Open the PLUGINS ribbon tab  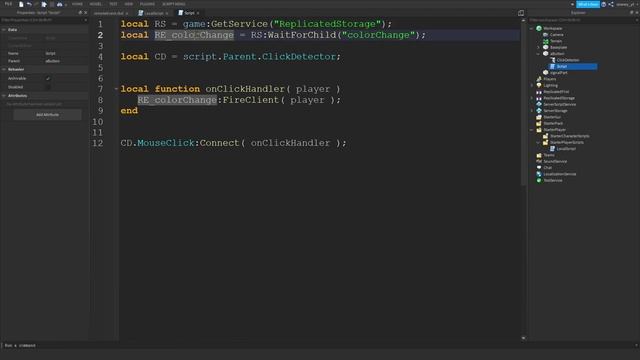147,4
